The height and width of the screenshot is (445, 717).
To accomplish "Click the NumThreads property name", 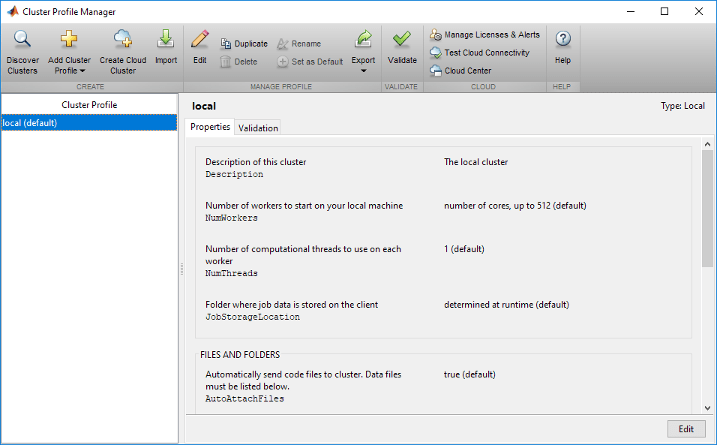I will [x=231, y=273].
